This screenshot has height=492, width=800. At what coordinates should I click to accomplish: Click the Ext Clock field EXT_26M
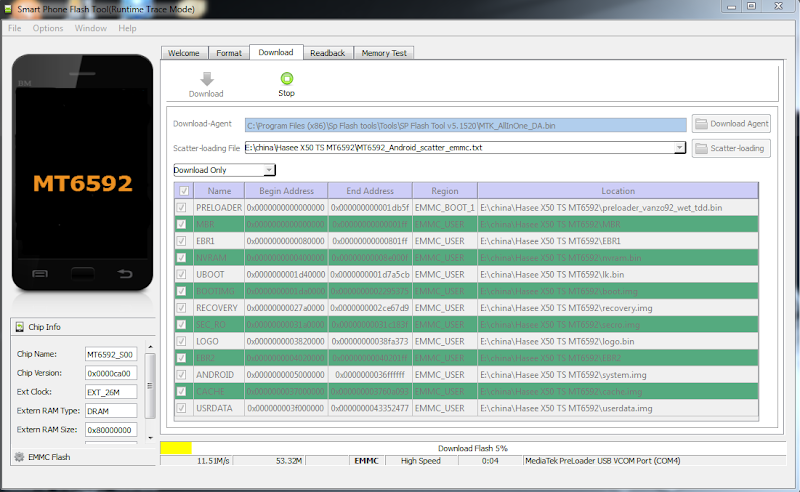click(x=111, y=392)
